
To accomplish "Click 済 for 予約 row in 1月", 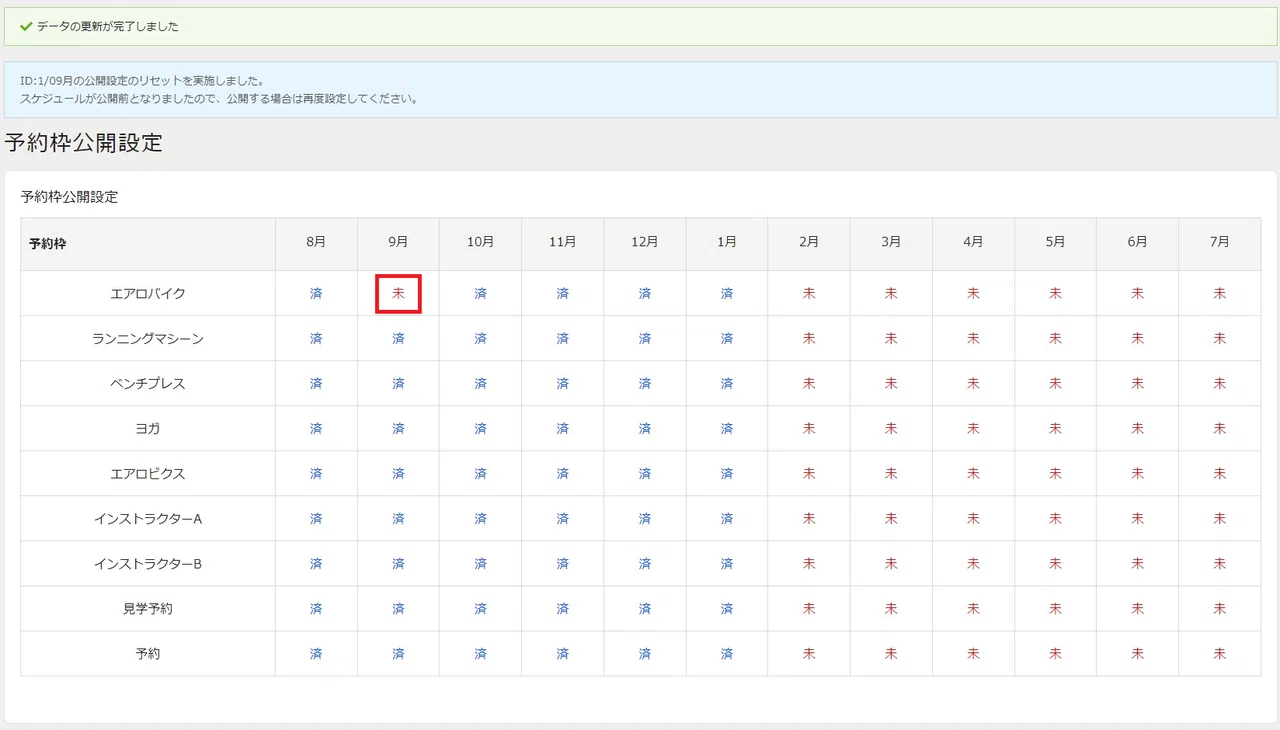I will 727,654.
